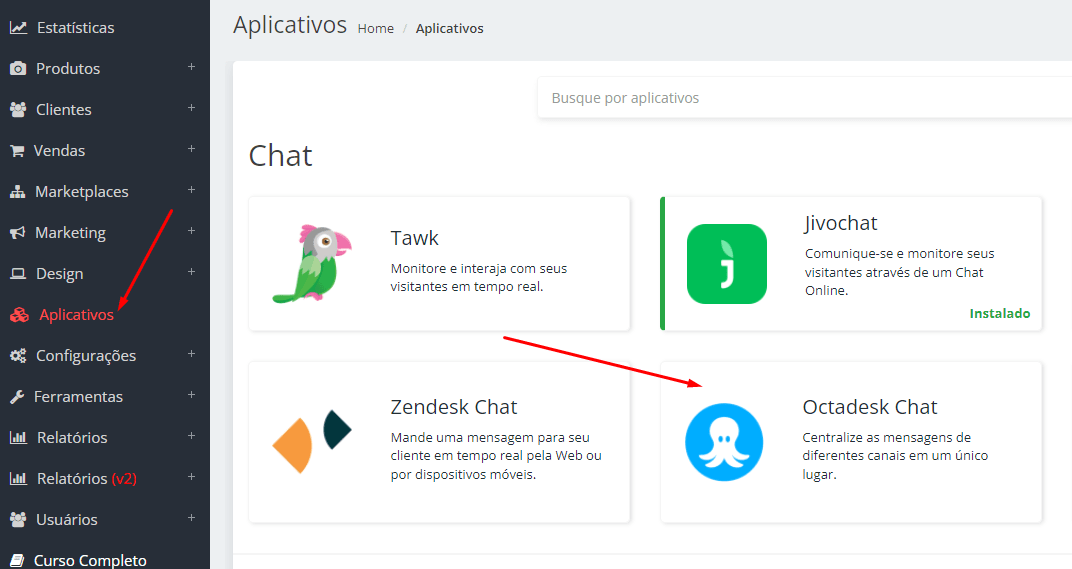1072x569 pixels.
Task: Open the Jivochat app title
Action: [x=840, y=223]
